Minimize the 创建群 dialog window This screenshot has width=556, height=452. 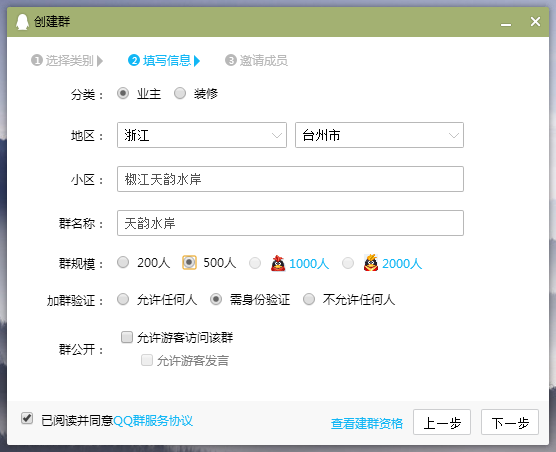tap(506, 23)
